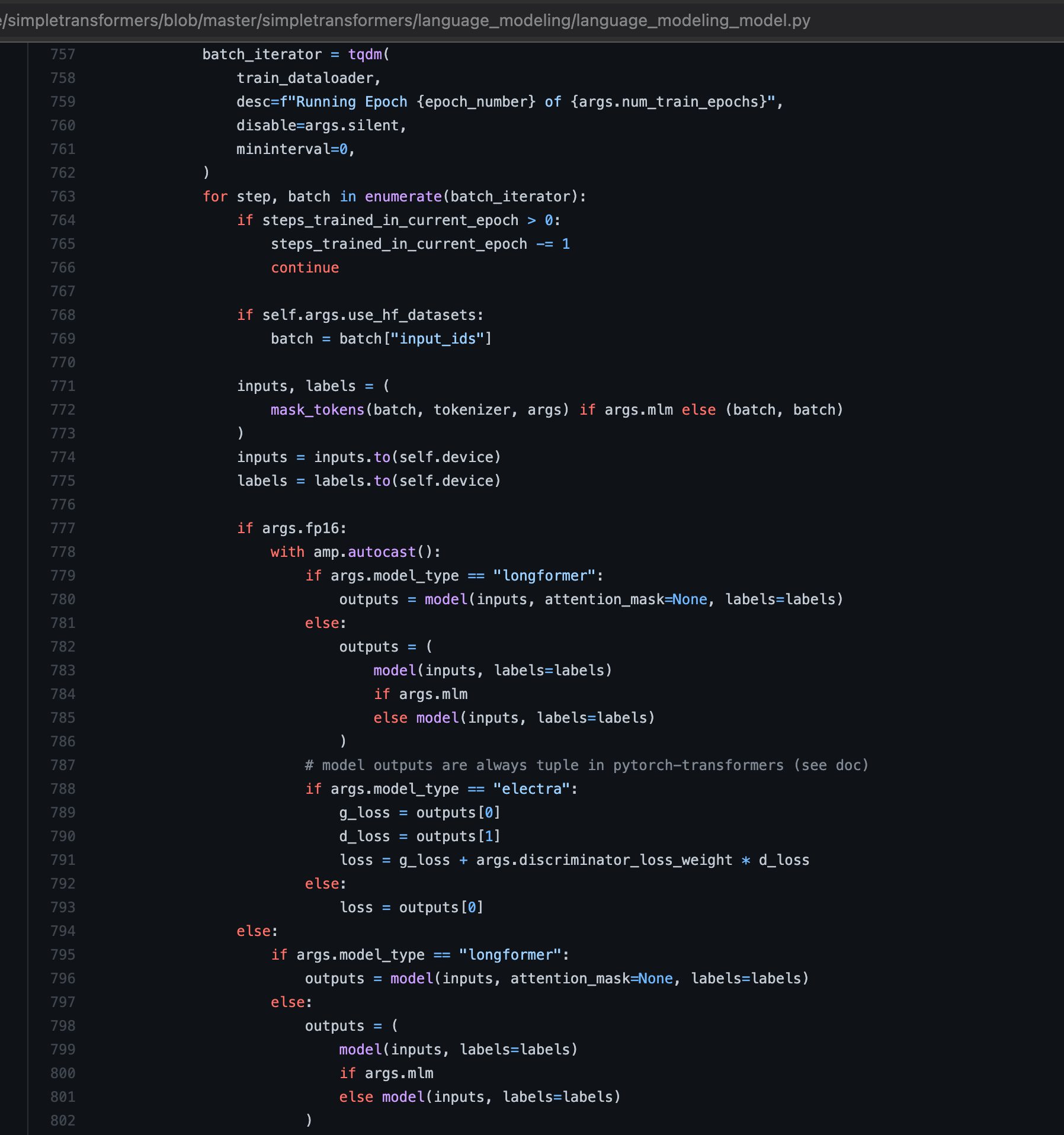Select line number 802
Image resolution: width=1064 pixels, height=1135 pixels.
tap(63, 1120)
